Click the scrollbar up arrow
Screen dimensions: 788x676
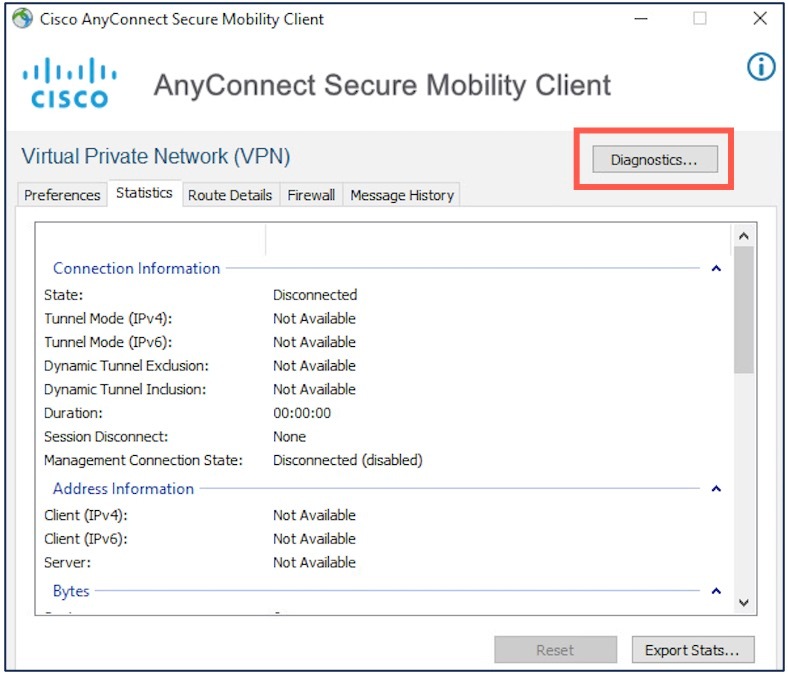[x=744, y=236]
